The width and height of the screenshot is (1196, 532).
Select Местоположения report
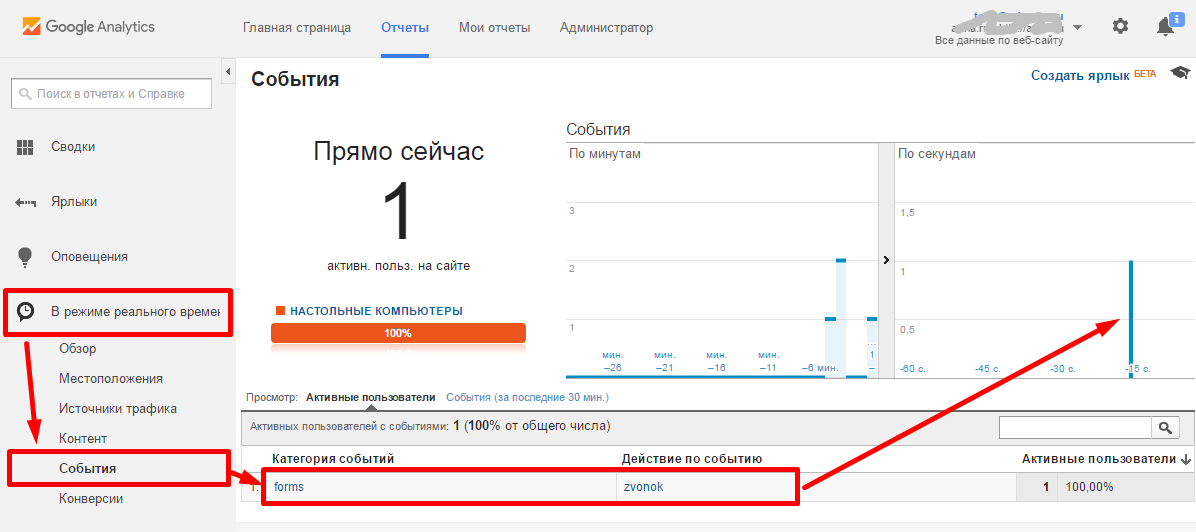[111, 379]
